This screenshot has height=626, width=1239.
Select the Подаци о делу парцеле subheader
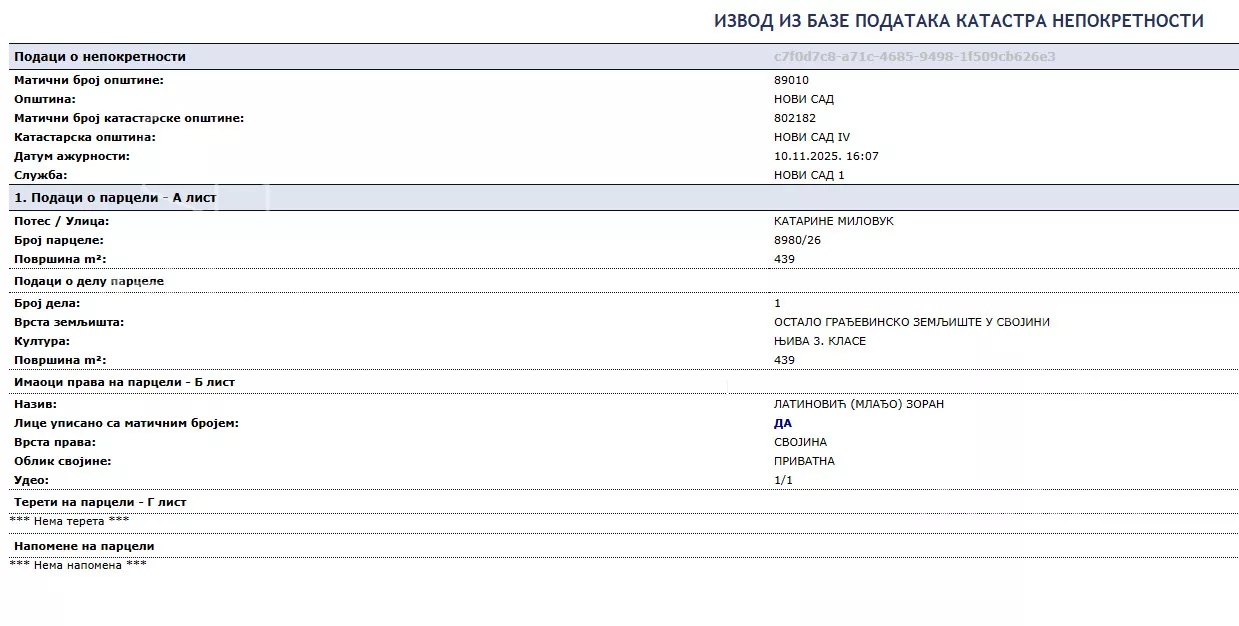point(89,281)
